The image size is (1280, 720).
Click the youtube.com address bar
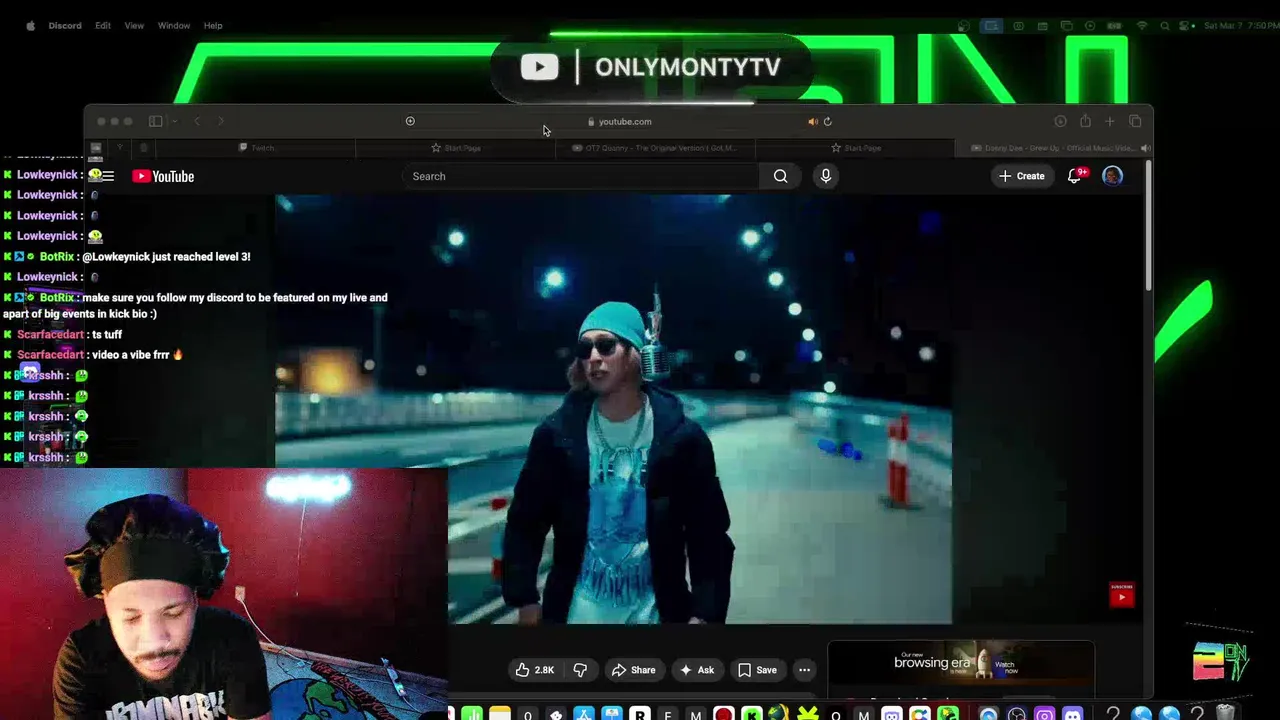(x=620, y=121)
